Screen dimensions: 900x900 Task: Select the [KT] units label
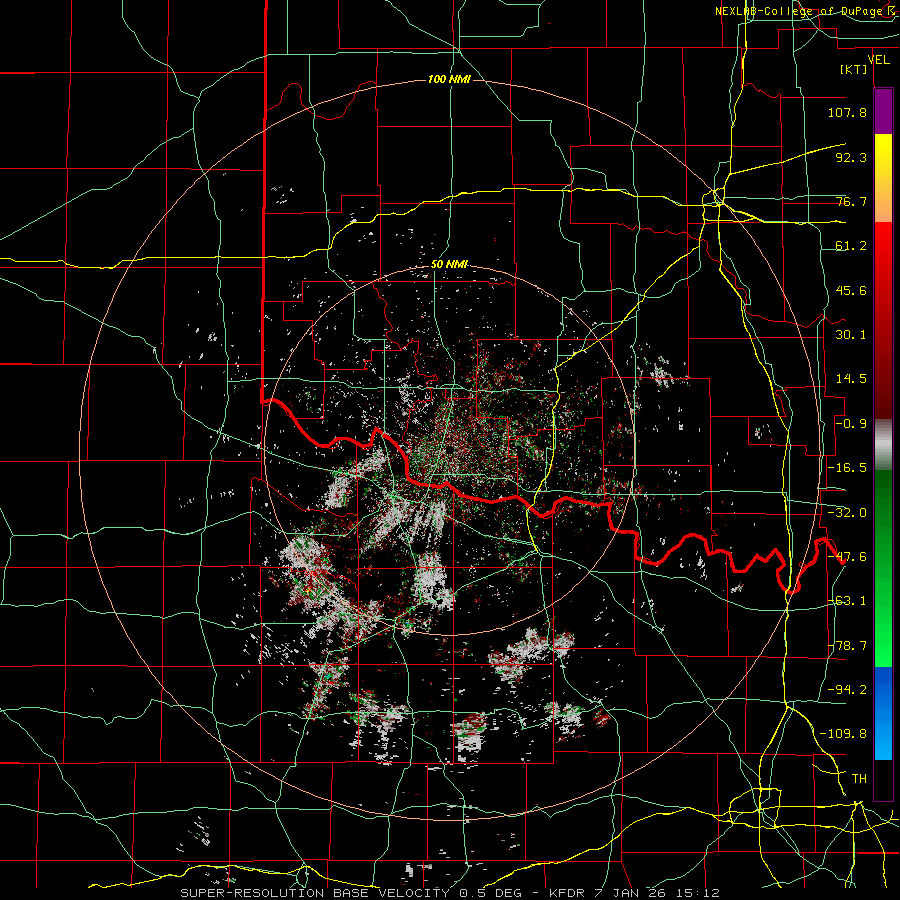(x=854, y=69)
